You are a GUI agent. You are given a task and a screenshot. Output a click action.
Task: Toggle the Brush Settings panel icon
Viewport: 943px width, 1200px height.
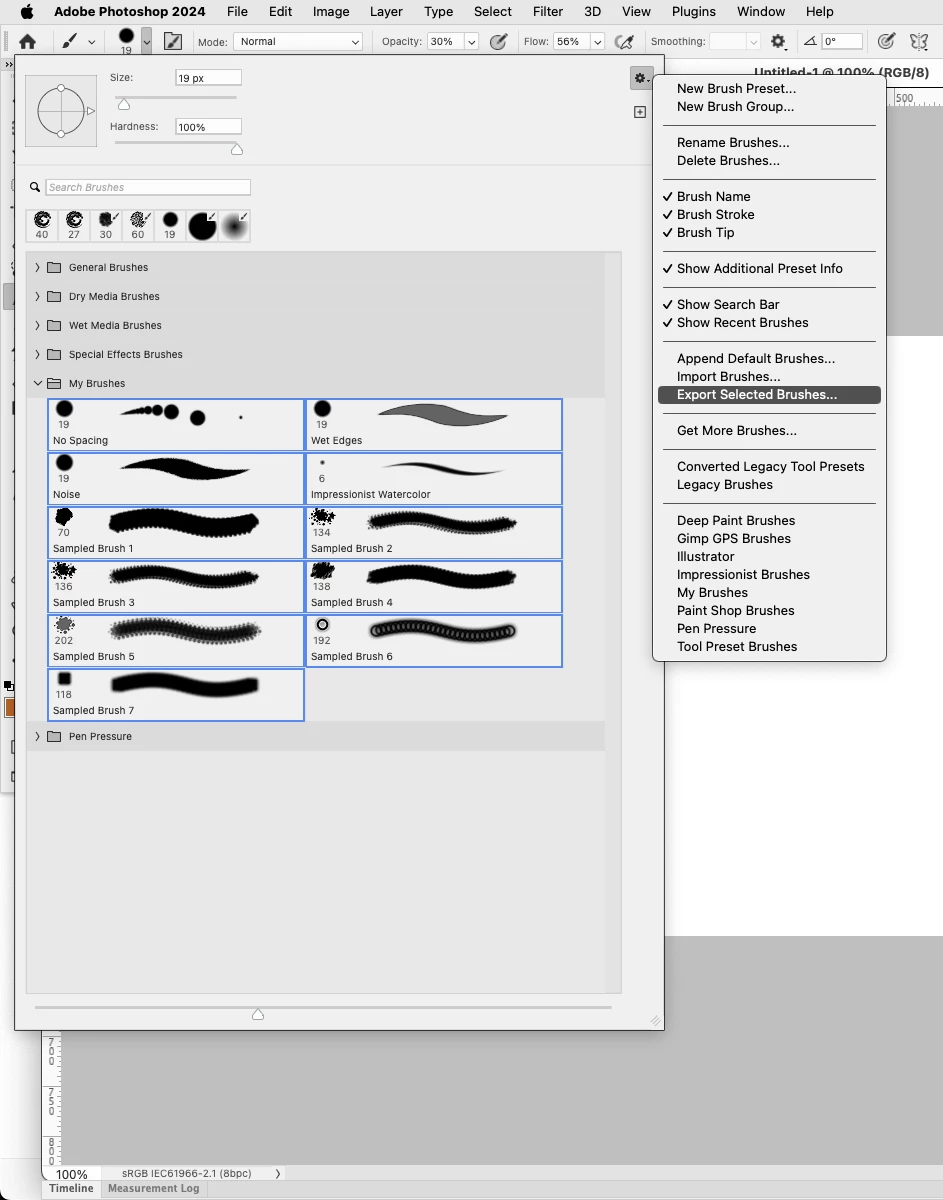point(173,42)
